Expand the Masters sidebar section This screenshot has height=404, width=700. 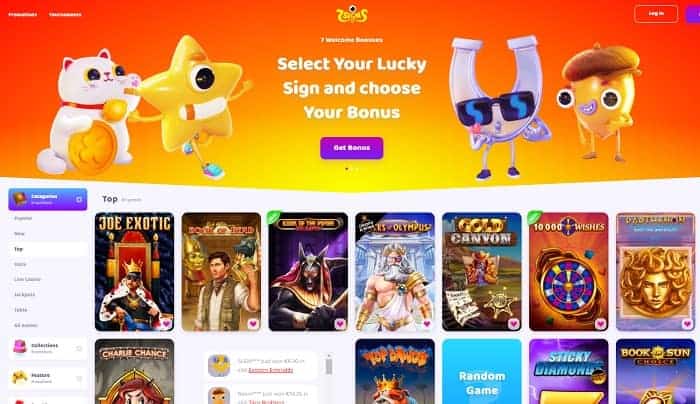tap(79, 379)
